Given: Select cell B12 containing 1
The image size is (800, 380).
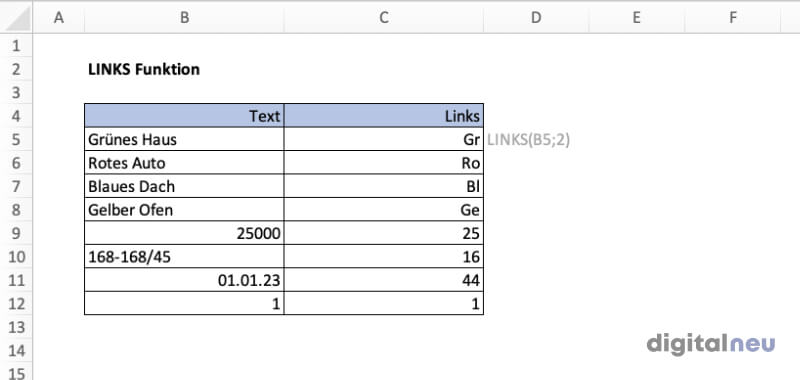Looking at the screenshot, I should pyautogui.click(x=184, y=303).
